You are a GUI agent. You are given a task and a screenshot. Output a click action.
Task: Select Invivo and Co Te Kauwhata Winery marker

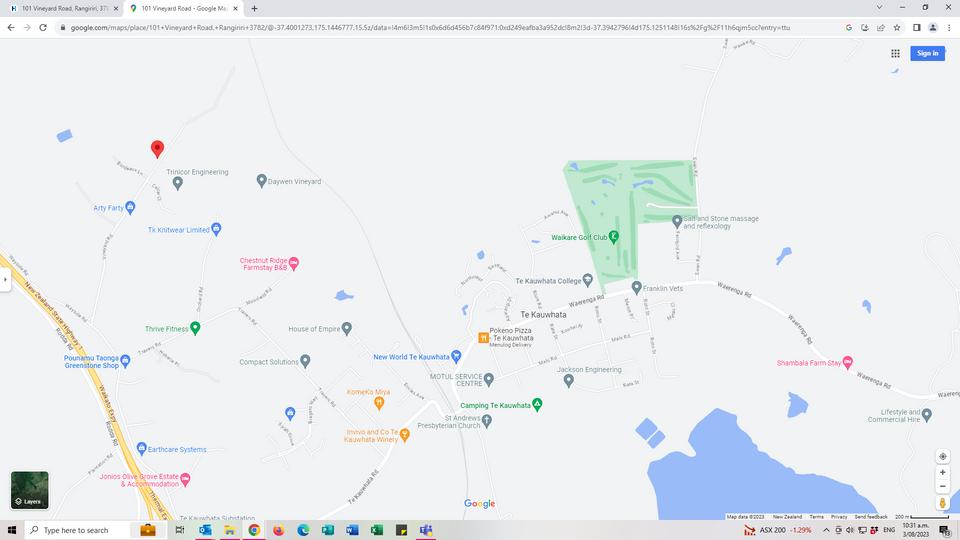click(x=404, y=435)
